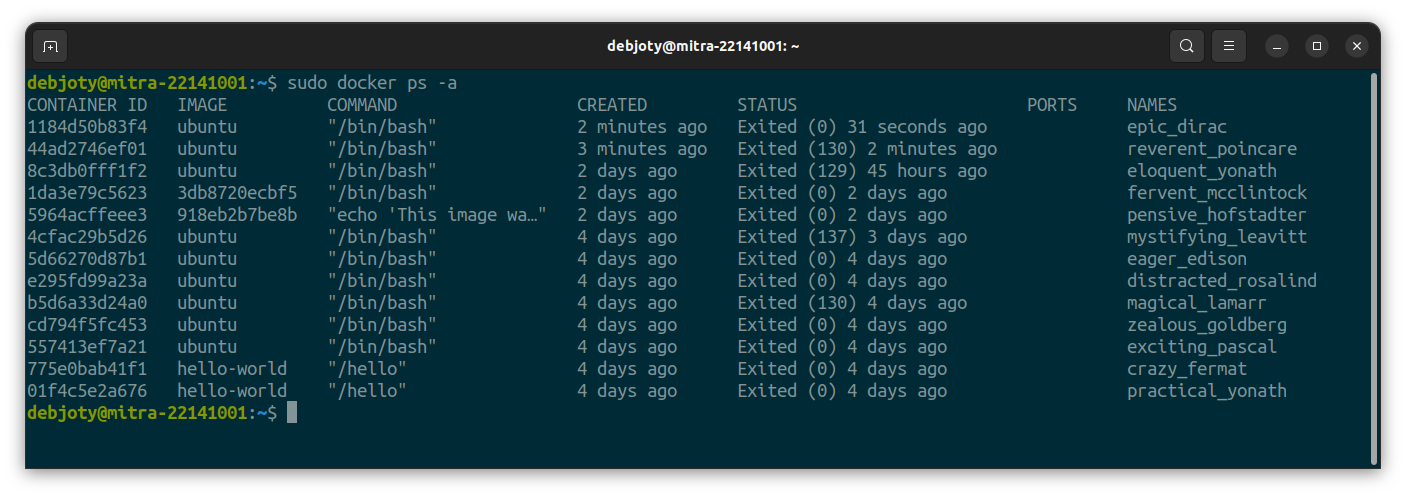
Task: Click container name eager_edison
Action: 1187,259
